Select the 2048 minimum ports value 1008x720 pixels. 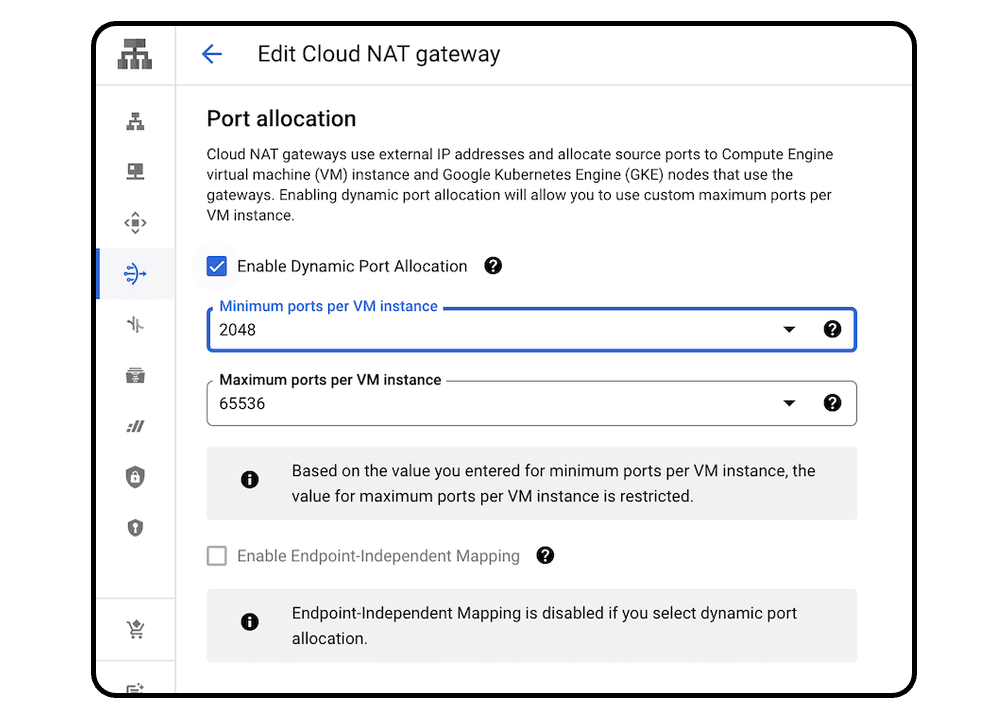[237, 330]
